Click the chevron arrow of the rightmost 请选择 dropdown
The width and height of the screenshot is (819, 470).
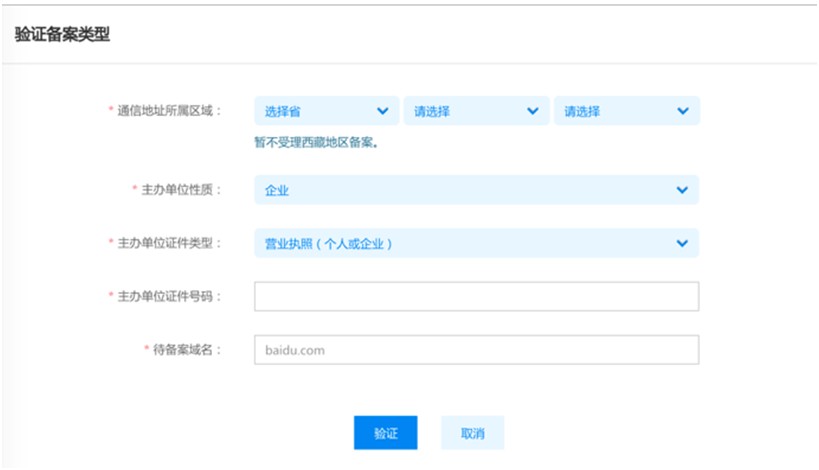683,111
